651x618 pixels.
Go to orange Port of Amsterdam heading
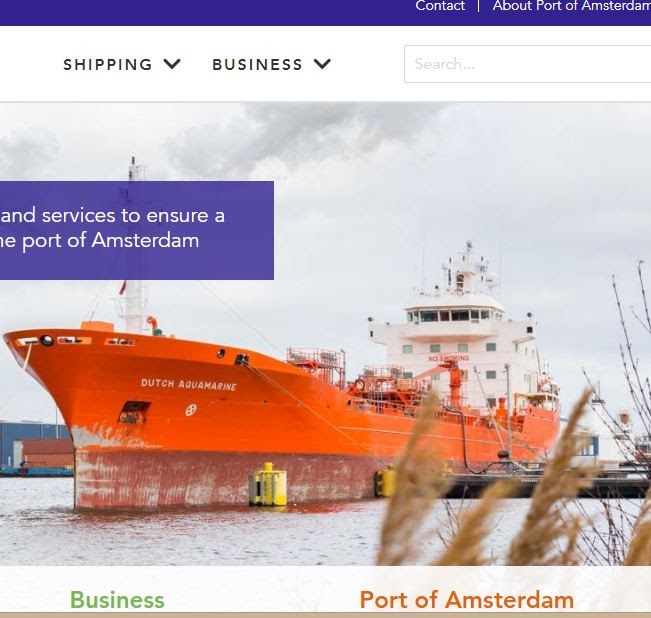tap(467, 600)
